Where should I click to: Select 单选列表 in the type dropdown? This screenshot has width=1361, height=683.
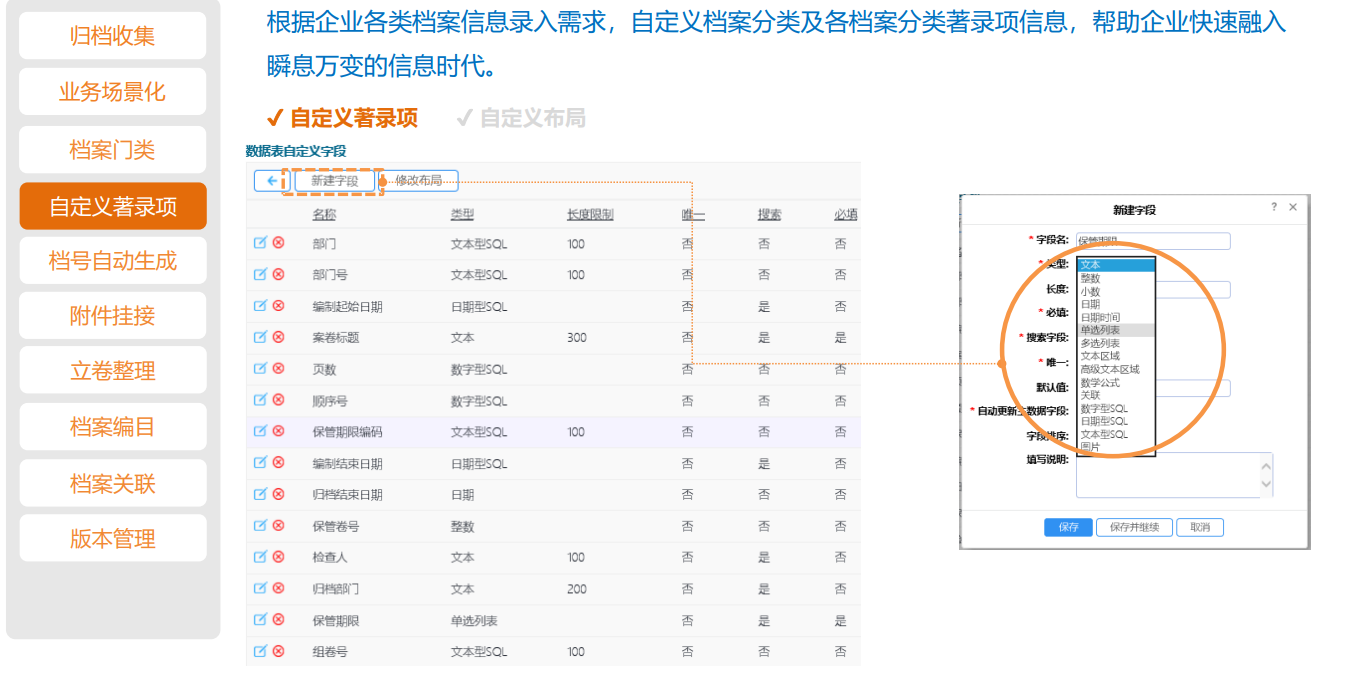pos(1100,330)
